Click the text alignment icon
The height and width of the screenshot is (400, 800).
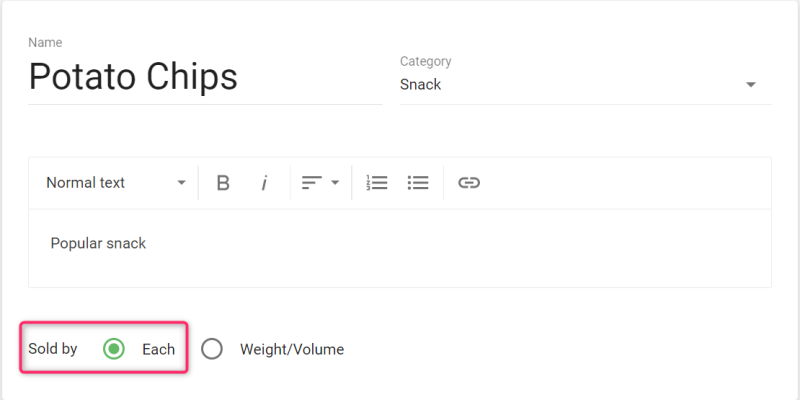312,183
